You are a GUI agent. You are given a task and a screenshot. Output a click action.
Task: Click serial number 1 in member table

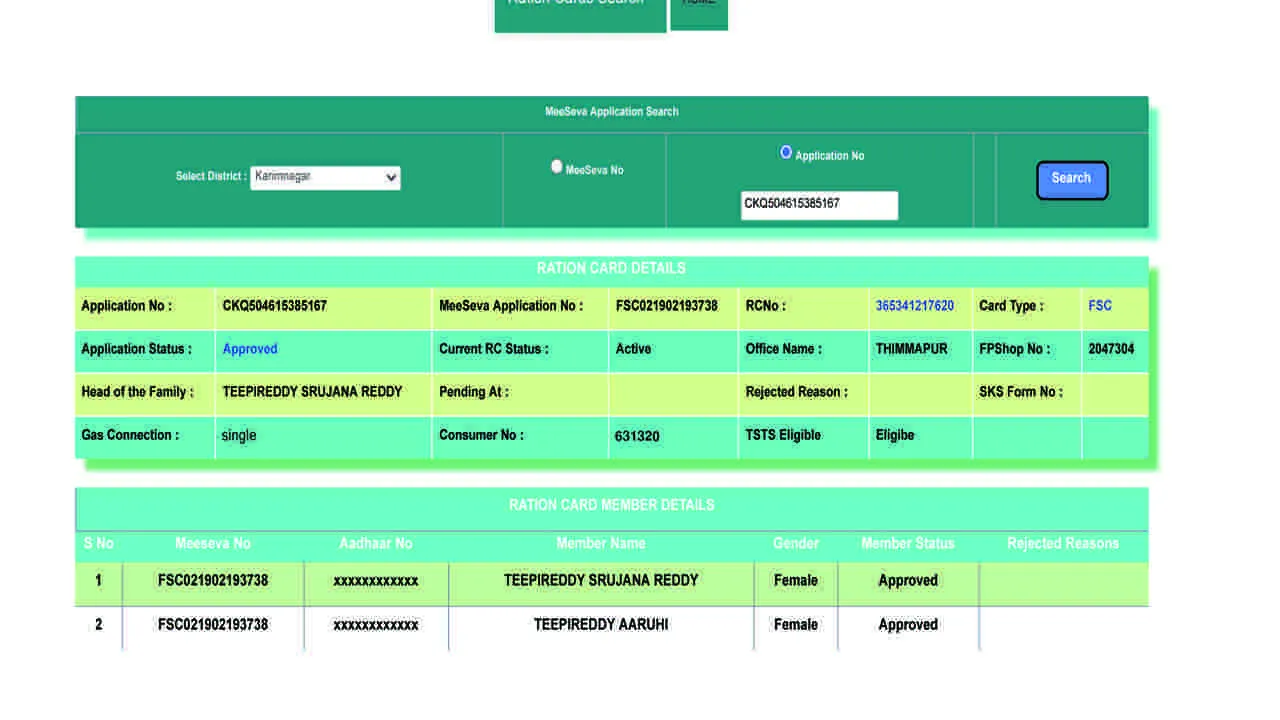pos(98,580)
